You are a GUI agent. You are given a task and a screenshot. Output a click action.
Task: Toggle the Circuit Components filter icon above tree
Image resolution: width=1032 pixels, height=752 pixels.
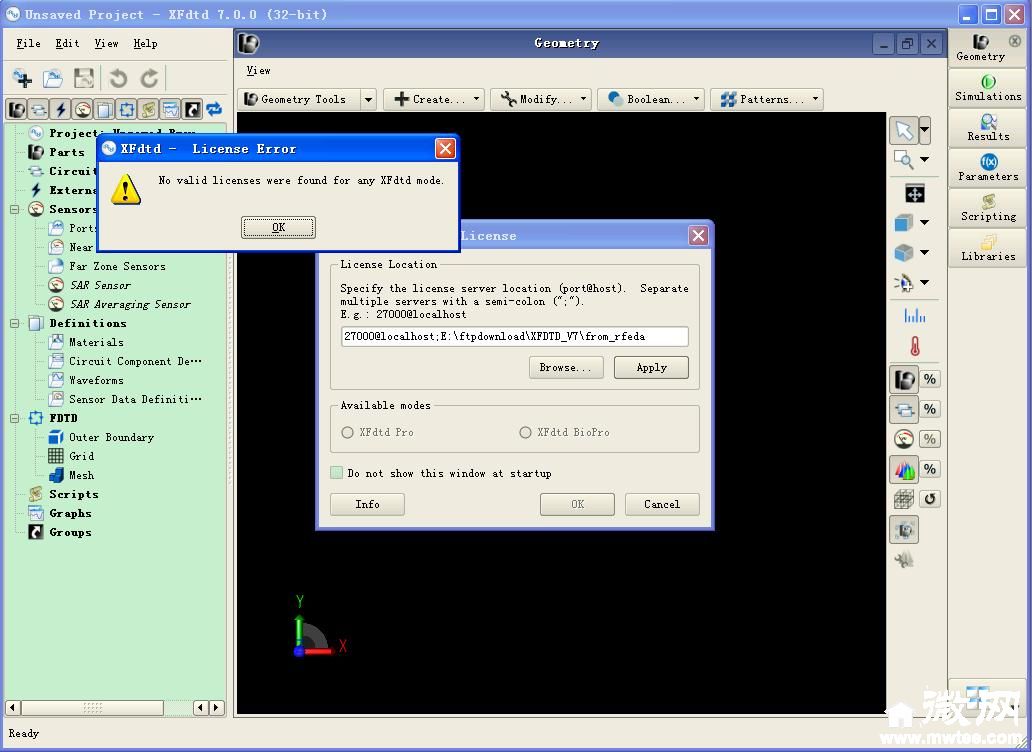[39, 109]
